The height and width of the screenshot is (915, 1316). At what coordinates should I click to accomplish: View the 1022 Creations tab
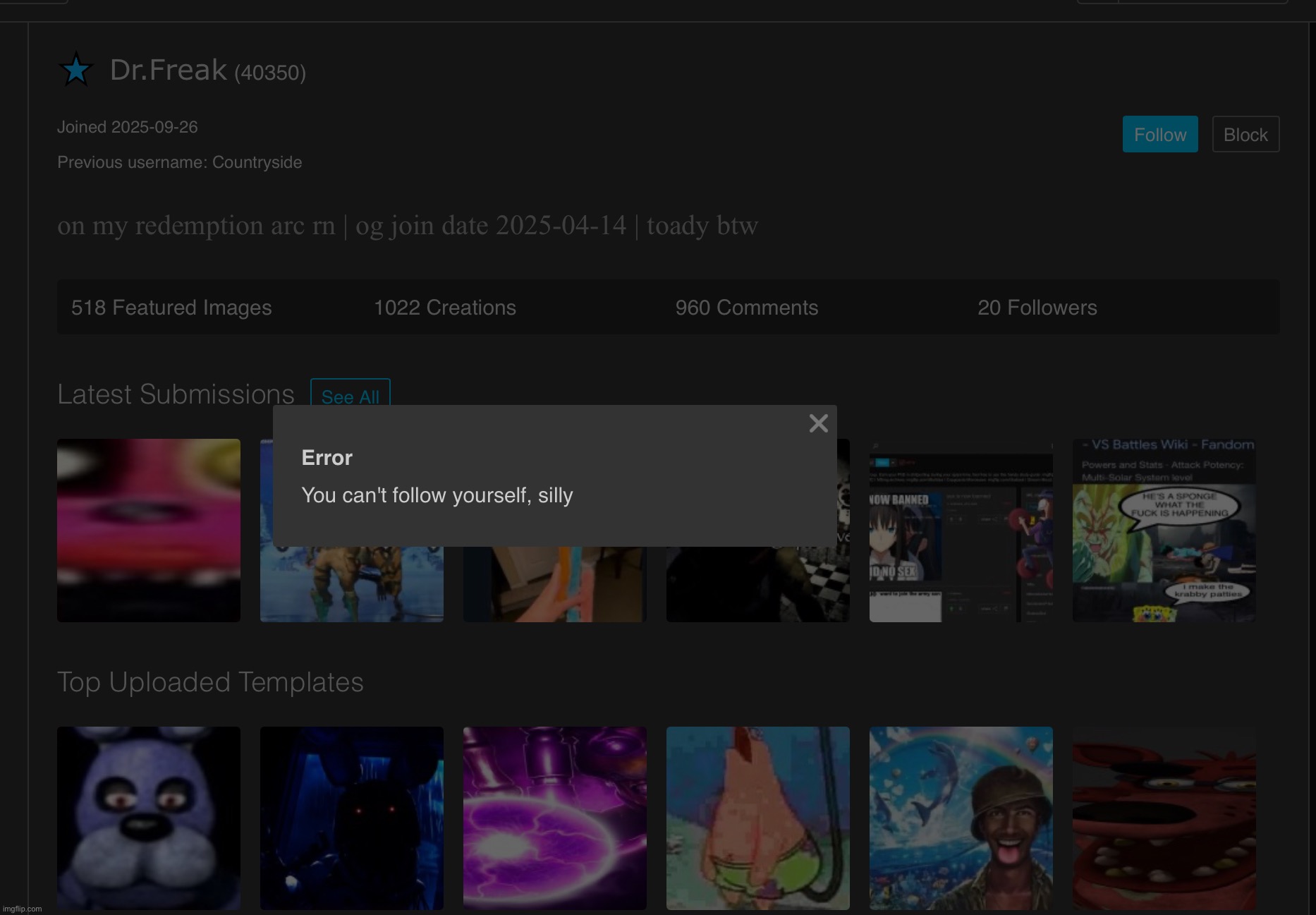(x=444, y=308)
